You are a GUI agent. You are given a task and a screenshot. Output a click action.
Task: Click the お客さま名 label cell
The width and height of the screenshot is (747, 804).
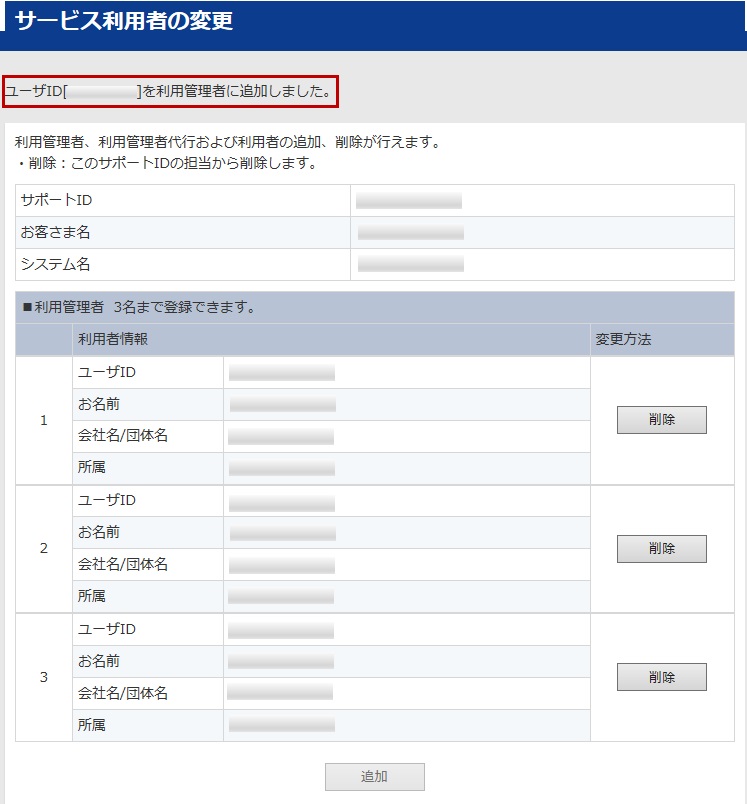pyautogui.click(x=183, y=233)
